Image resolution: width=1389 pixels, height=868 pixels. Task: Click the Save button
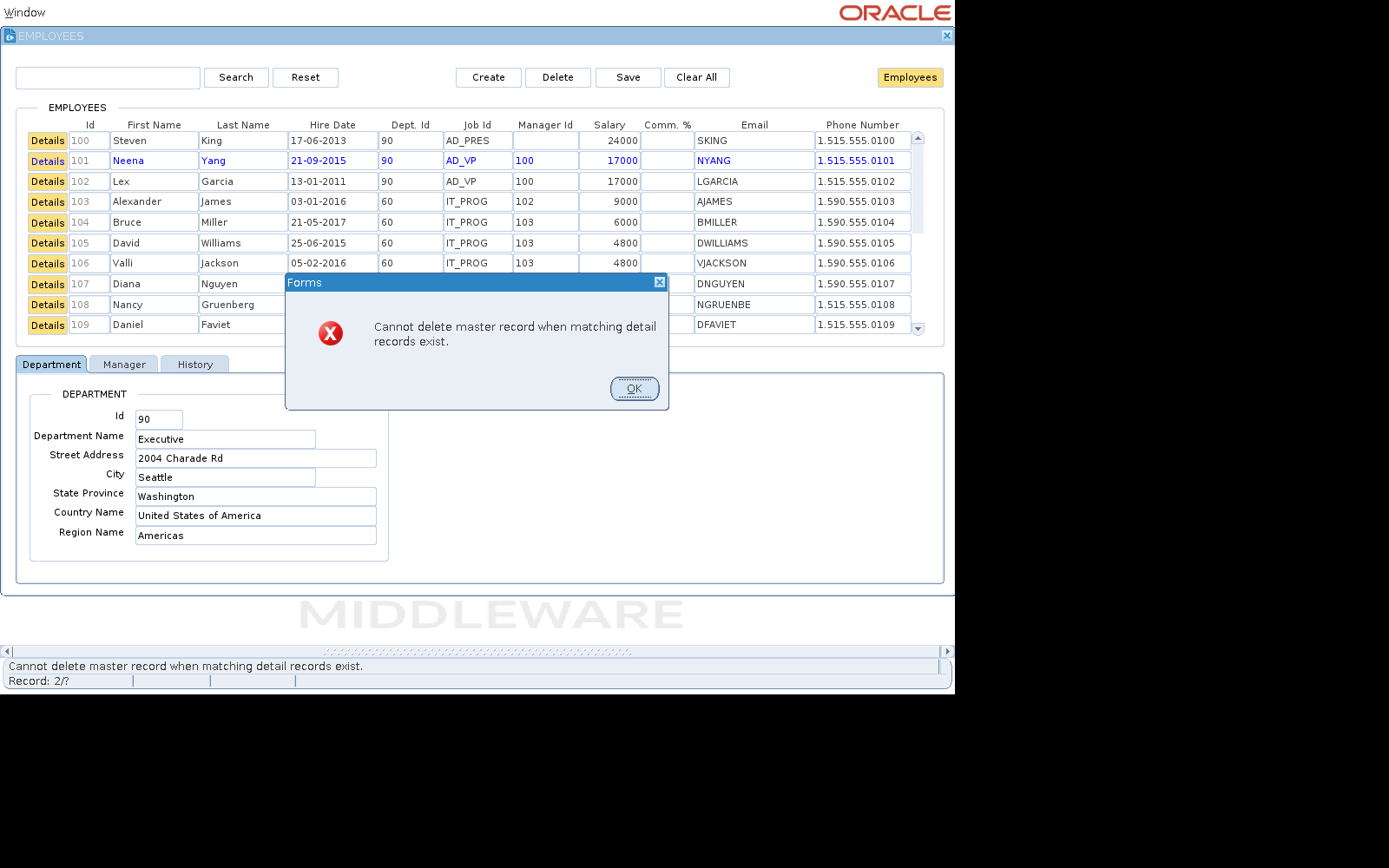click(629, 77)
